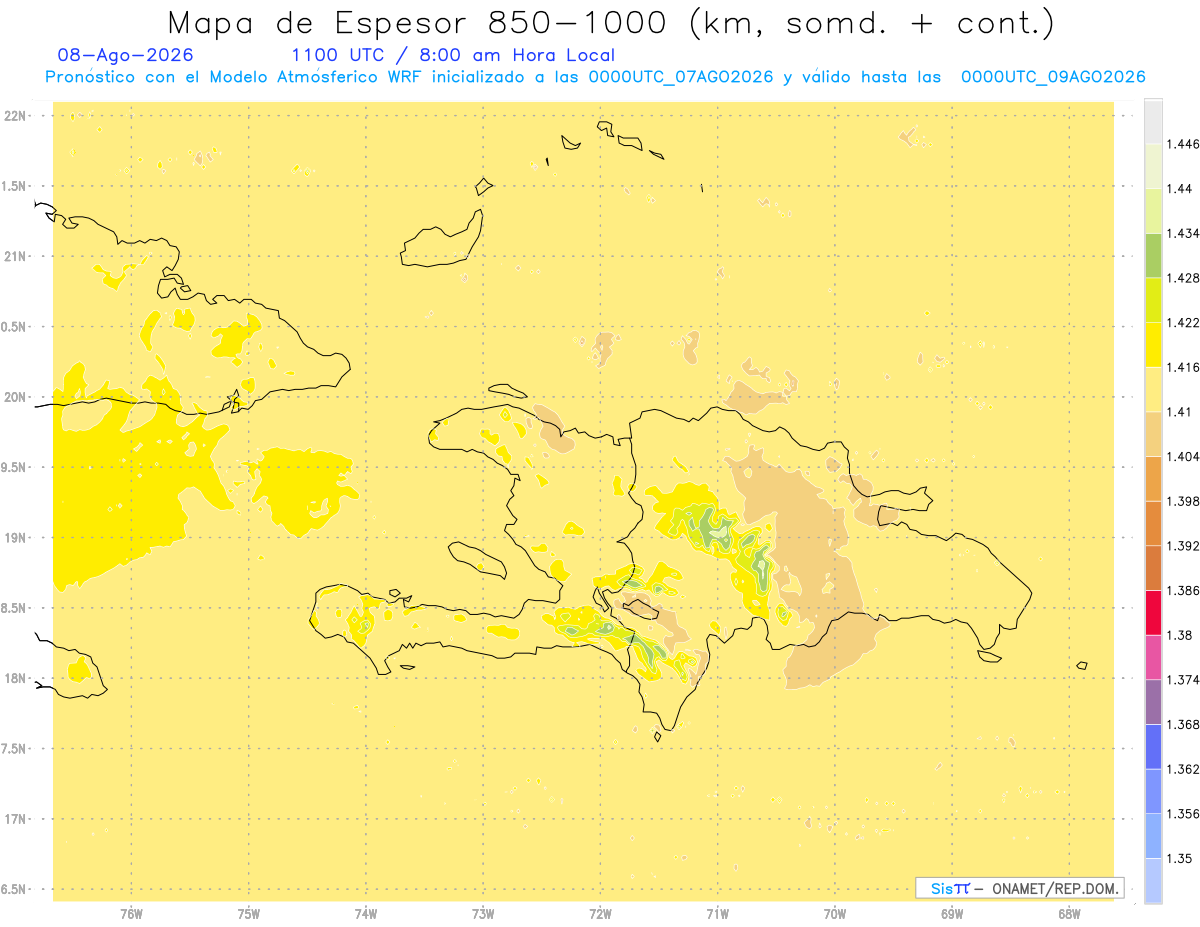
Task: Click the '21N' latitude label
Action: (17, 257)
